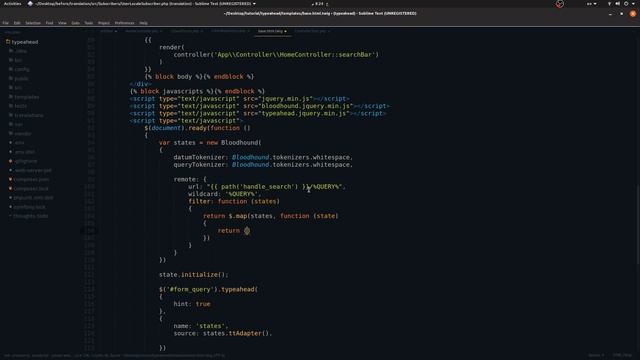The image size is (640, 360).
Task: Click the screen recorder indicator icon
Action: click(560, 4)
